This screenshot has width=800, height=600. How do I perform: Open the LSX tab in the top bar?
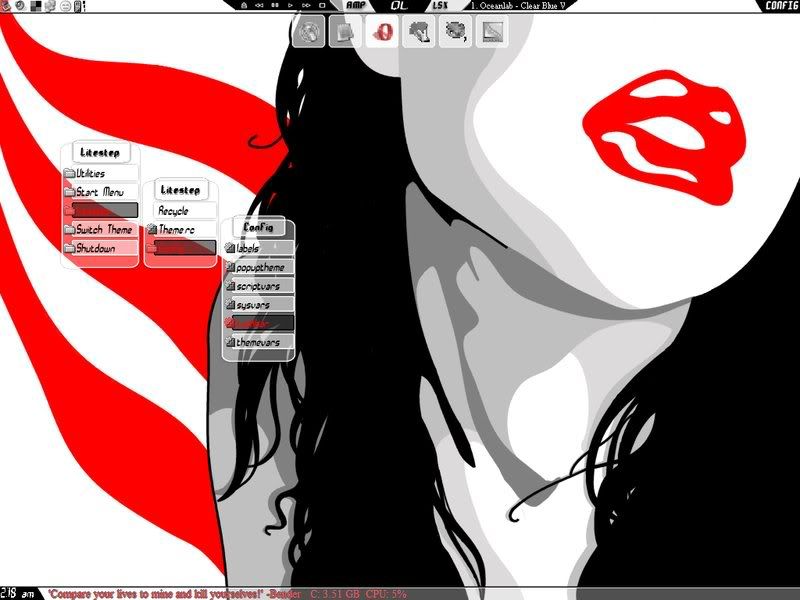click(x=440, y=6)
